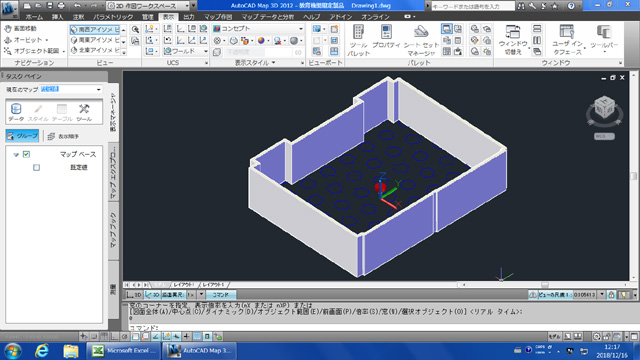This screenshot has height=360, width=640.
Task: Click the WCS label under ViewCube
Action: pyautogui.click(x=604, y=136)
